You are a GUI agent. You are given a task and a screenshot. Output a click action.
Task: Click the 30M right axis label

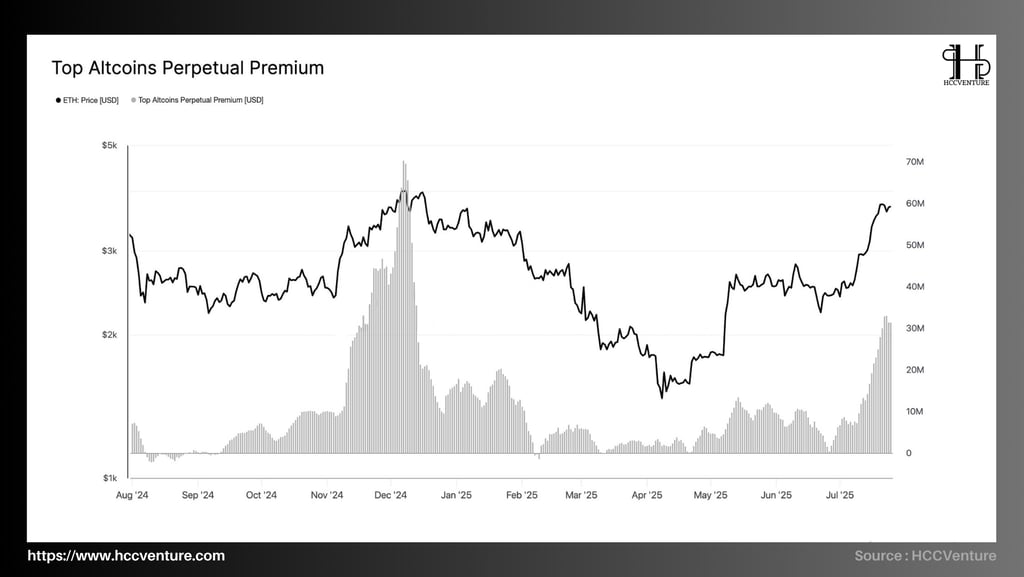click(x=915, y=328)
